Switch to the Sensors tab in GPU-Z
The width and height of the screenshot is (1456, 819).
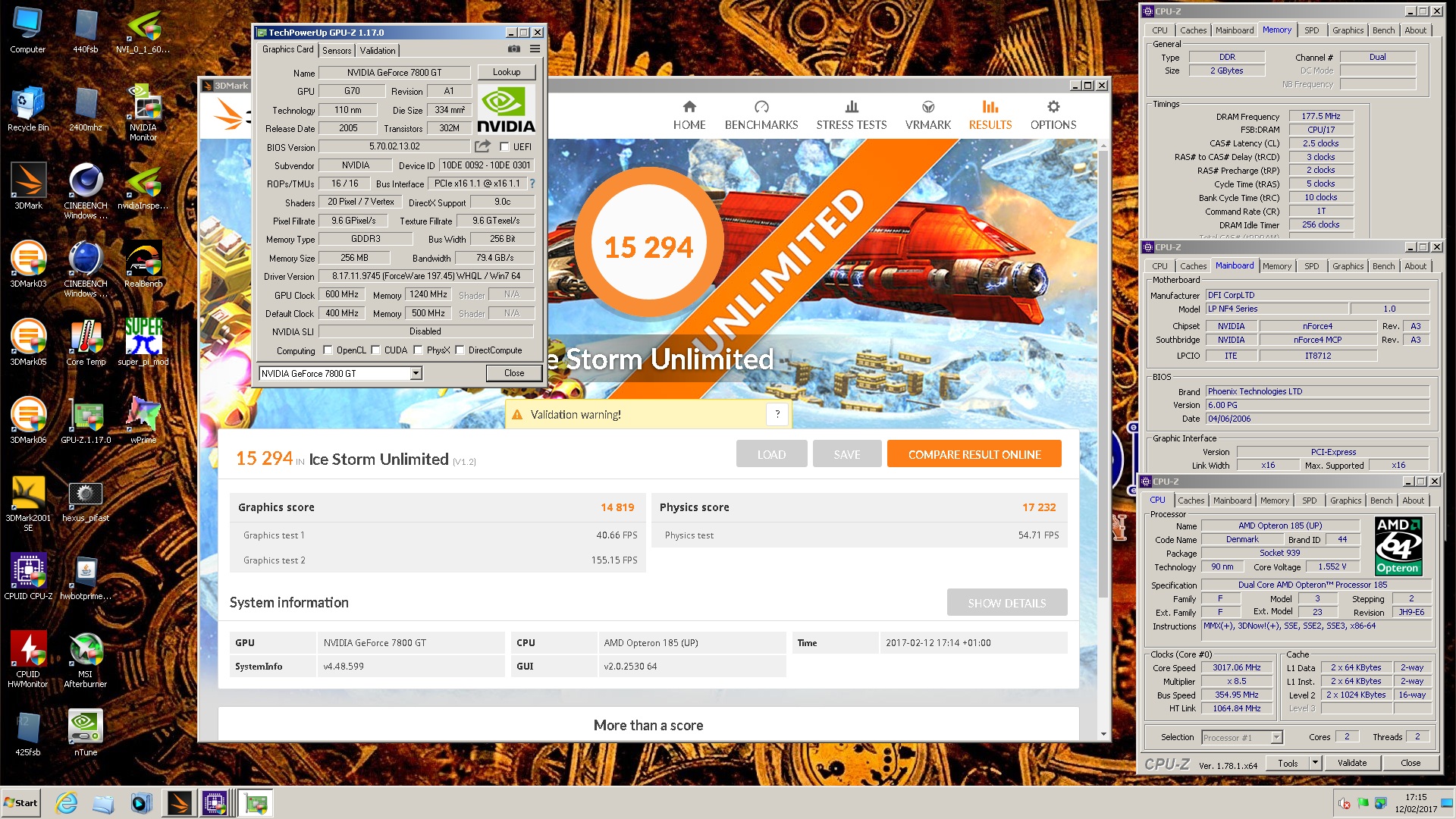click(x=337, y=50)
